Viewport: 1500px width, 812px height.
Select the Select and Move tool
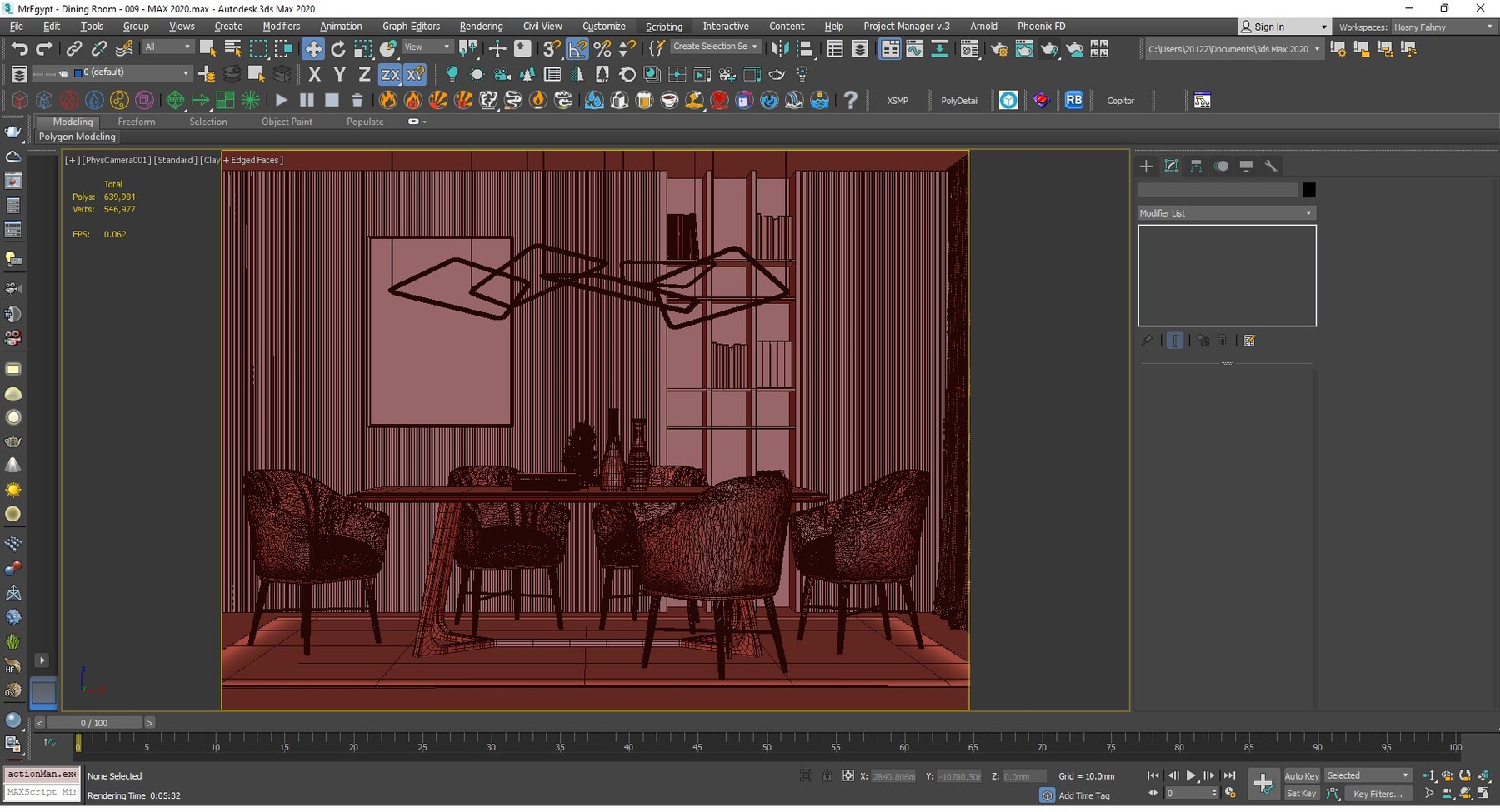click(x=314, y=48)
